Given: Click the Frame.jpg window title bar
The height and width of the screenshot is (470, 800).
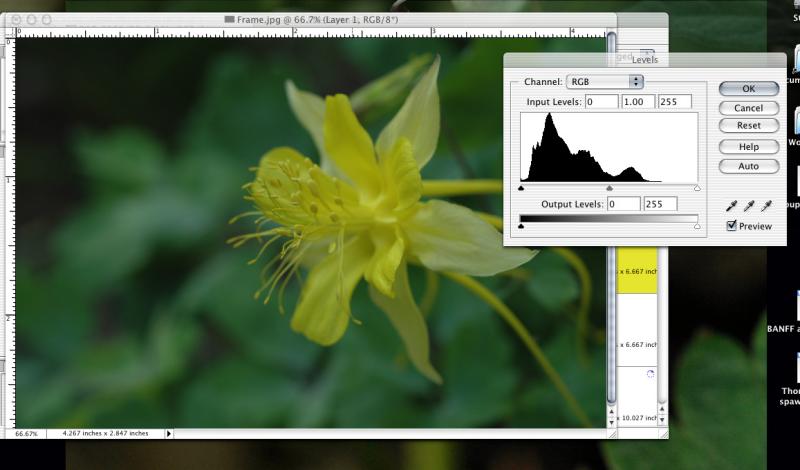Looking at the screenshot, I should (x=311, y=20).
